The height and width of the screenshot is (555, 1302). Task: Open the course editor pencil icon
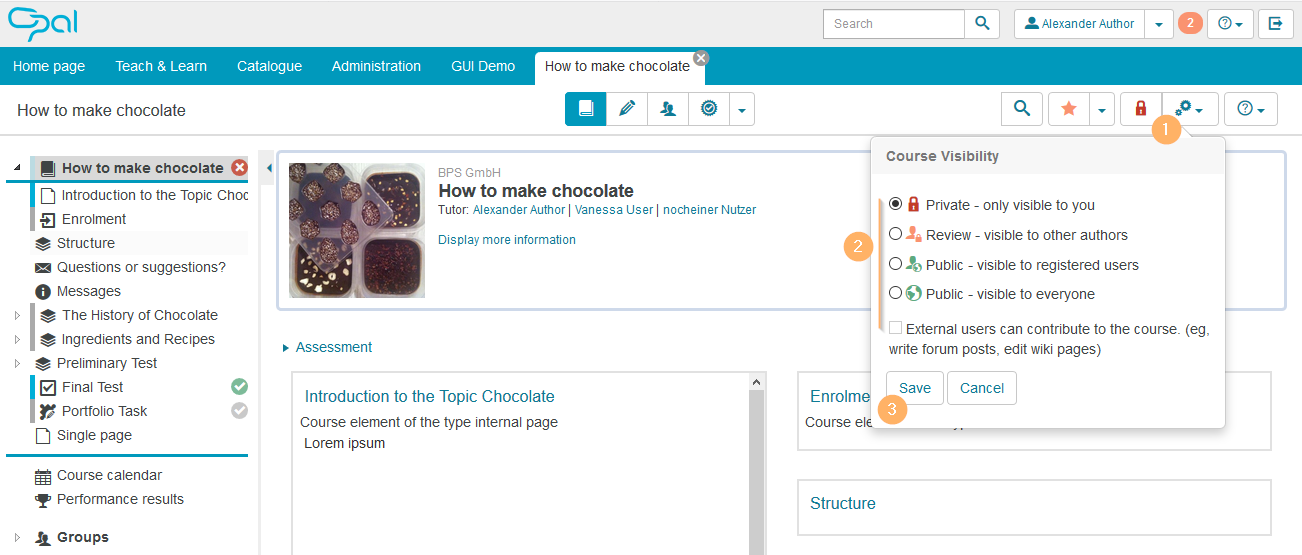pos(627,109)
